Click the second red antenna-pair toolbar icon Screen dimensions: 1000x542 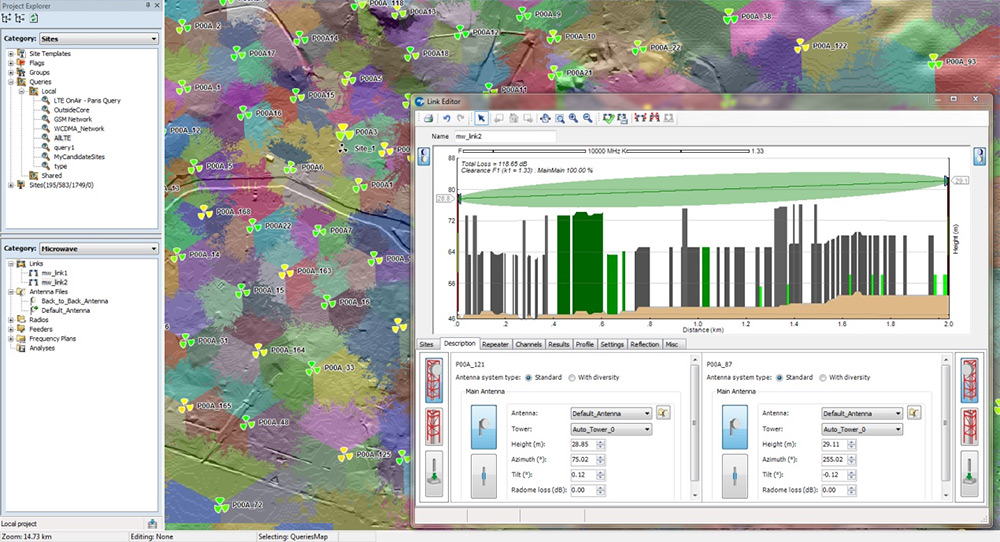[x=654, y=118]
